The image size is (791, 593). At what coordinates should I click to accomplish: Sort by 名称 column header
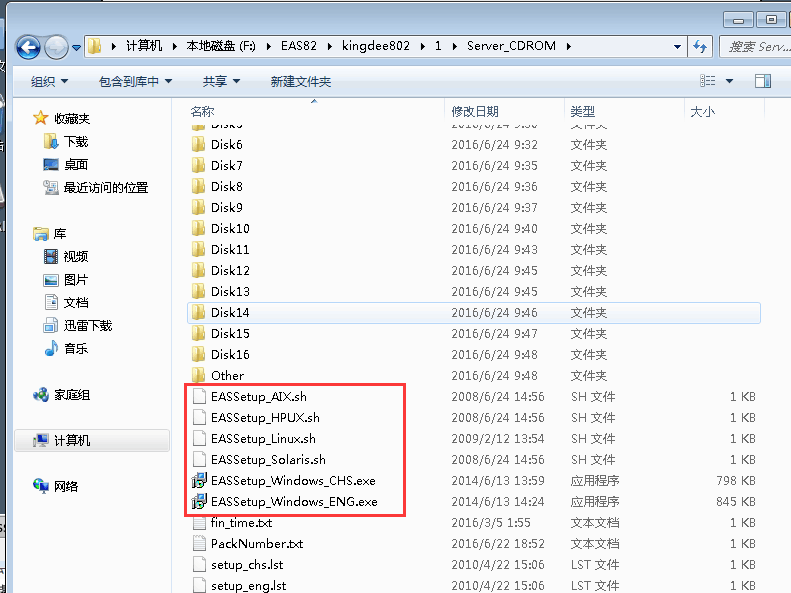click(202, 111)
